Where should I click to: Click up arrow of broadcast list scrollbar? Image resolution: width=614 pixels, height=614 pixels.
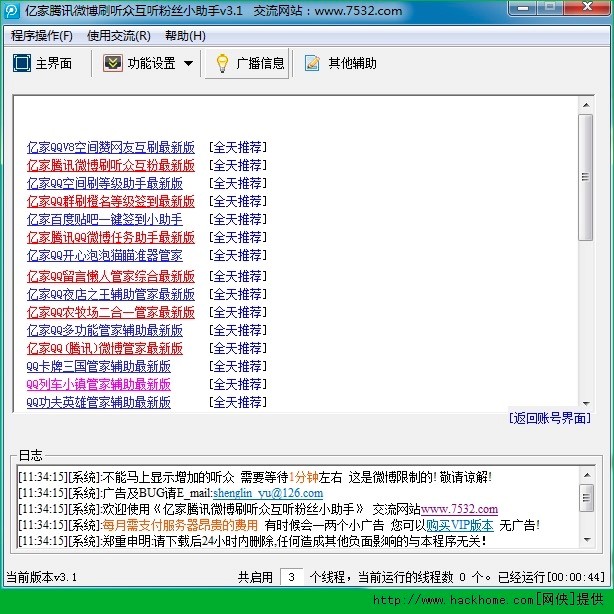coord(586,105)
